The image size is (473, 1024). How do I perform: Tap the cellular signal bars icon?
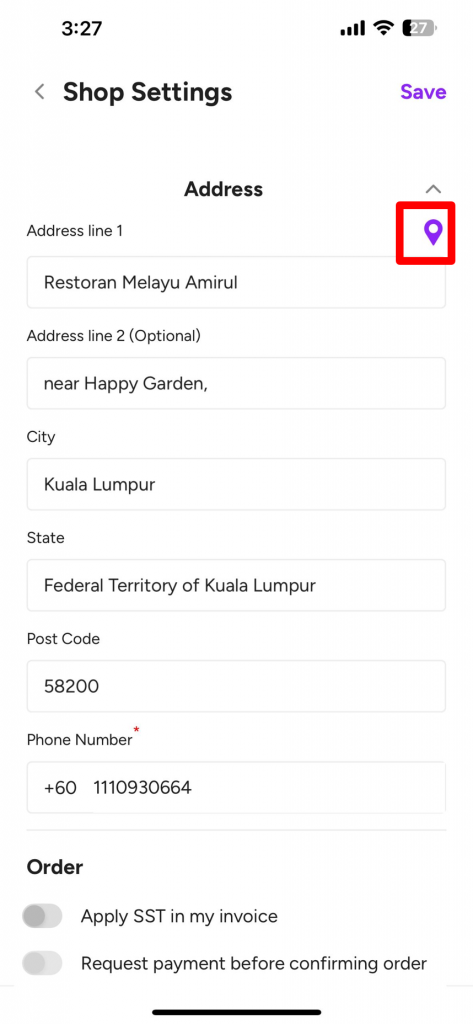pos(353,28)
